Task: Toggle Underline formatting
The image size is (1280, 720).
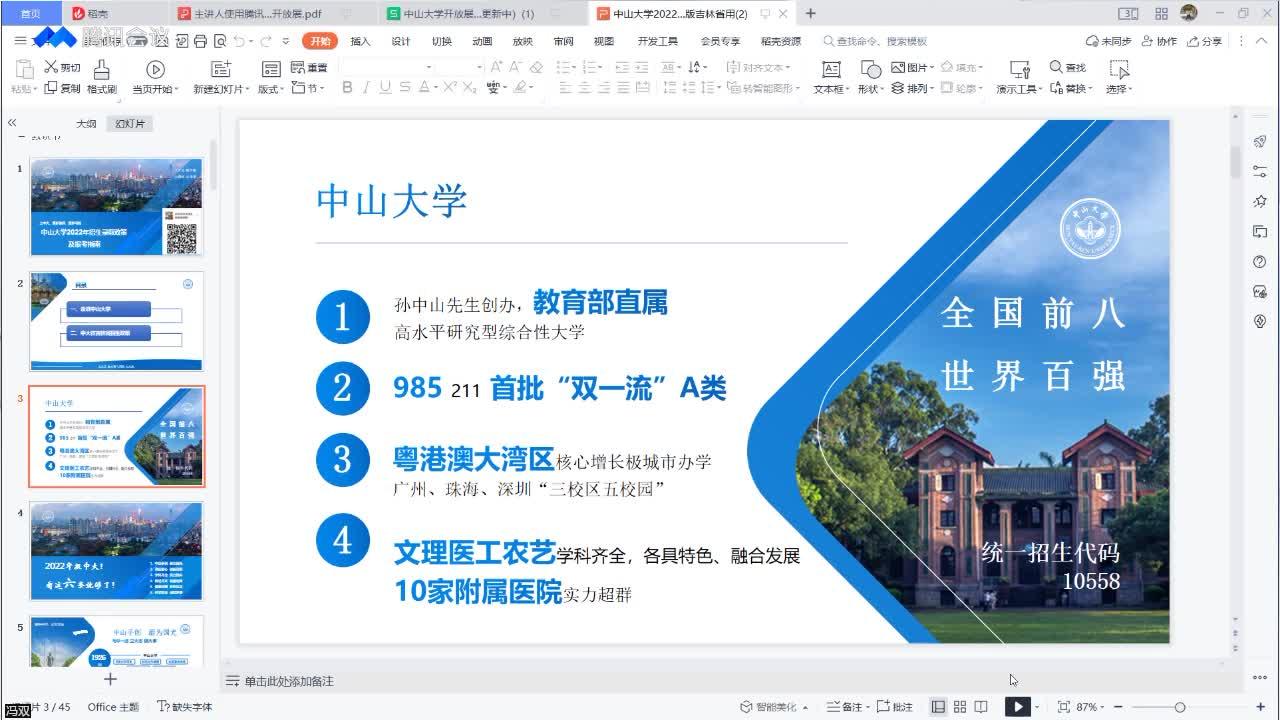Action: [385, 88]
